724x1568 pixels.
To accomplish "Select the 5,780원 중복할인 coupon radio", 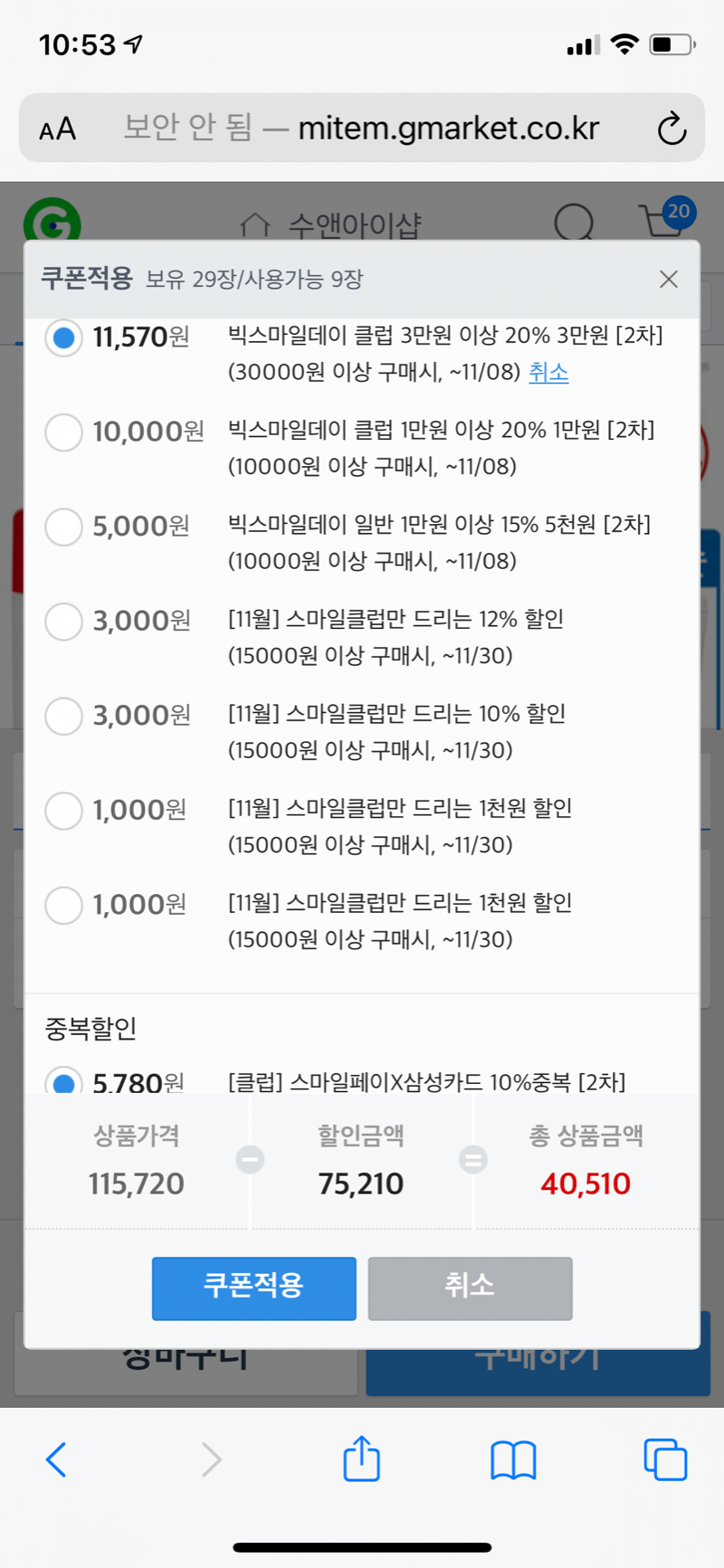I will 64,1080.
